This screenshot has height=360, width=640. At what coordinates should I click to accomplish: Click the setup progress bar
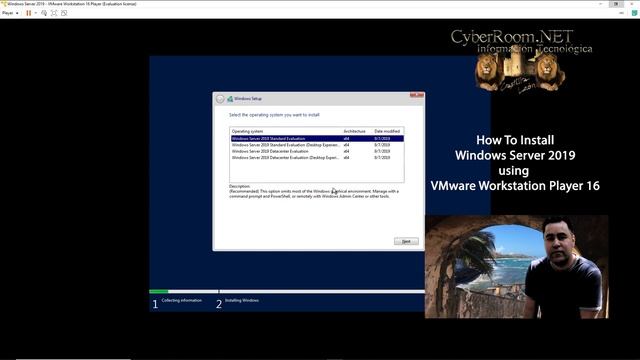[x=287, y=291]
